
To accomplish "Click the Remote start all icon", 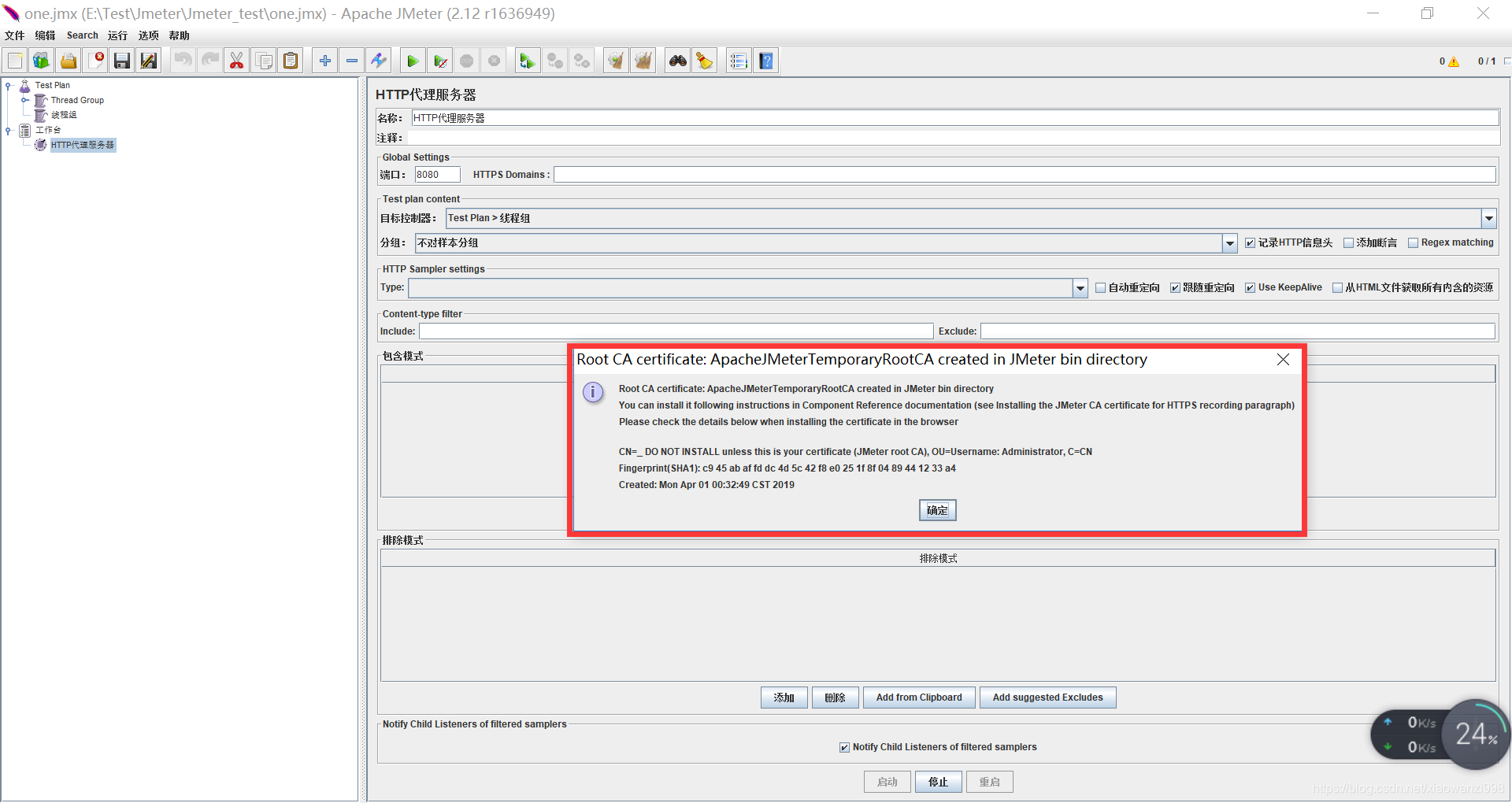I will coord(528,61).
